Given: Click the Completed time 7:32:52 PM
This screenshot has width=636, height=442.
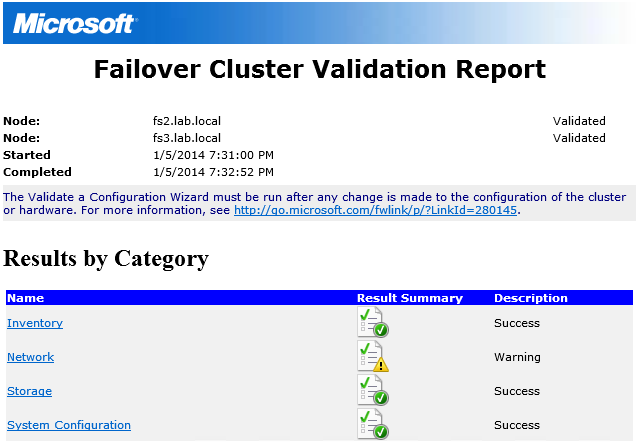Looking at the screenshot, I should click(x=207, y=172).
